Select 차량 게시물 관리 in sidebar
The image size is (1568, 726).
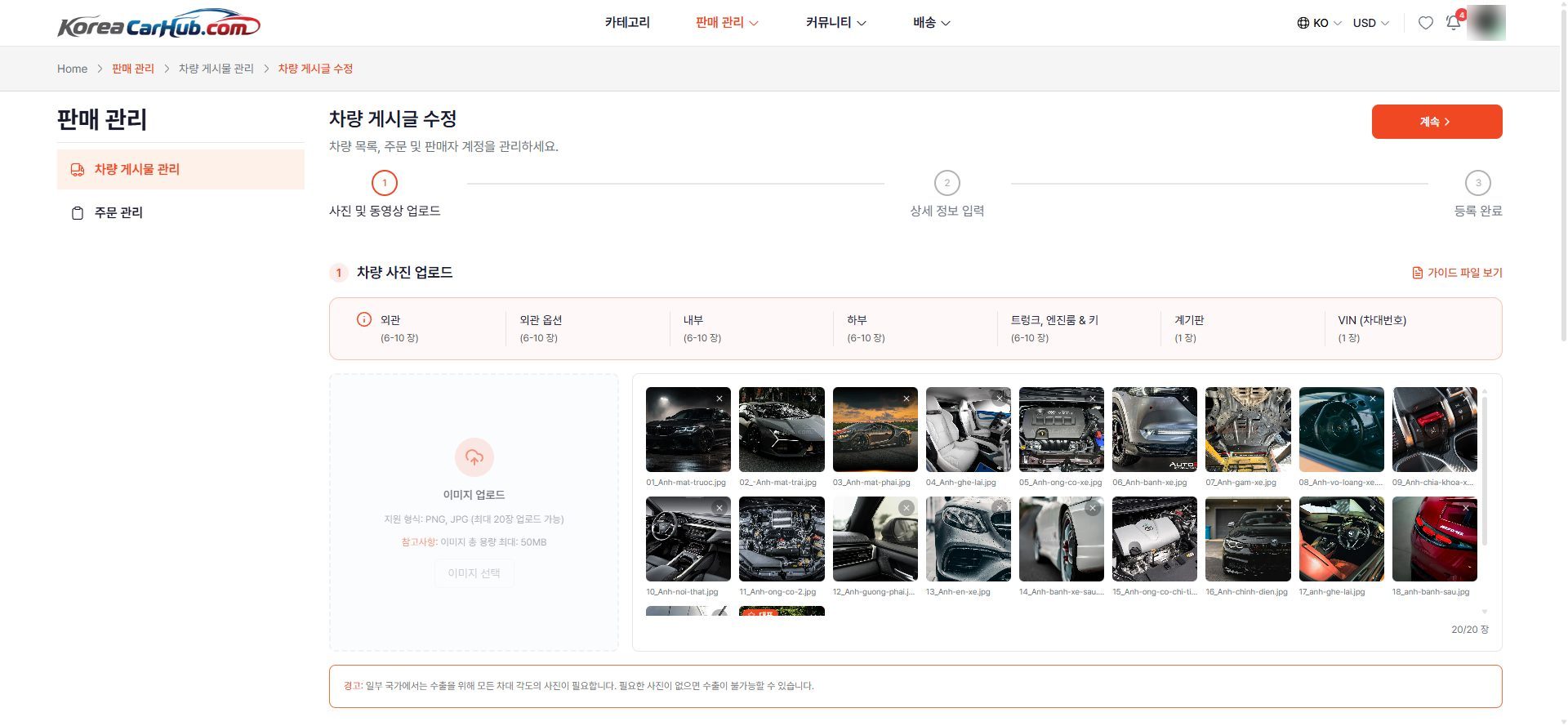[180, 169]
